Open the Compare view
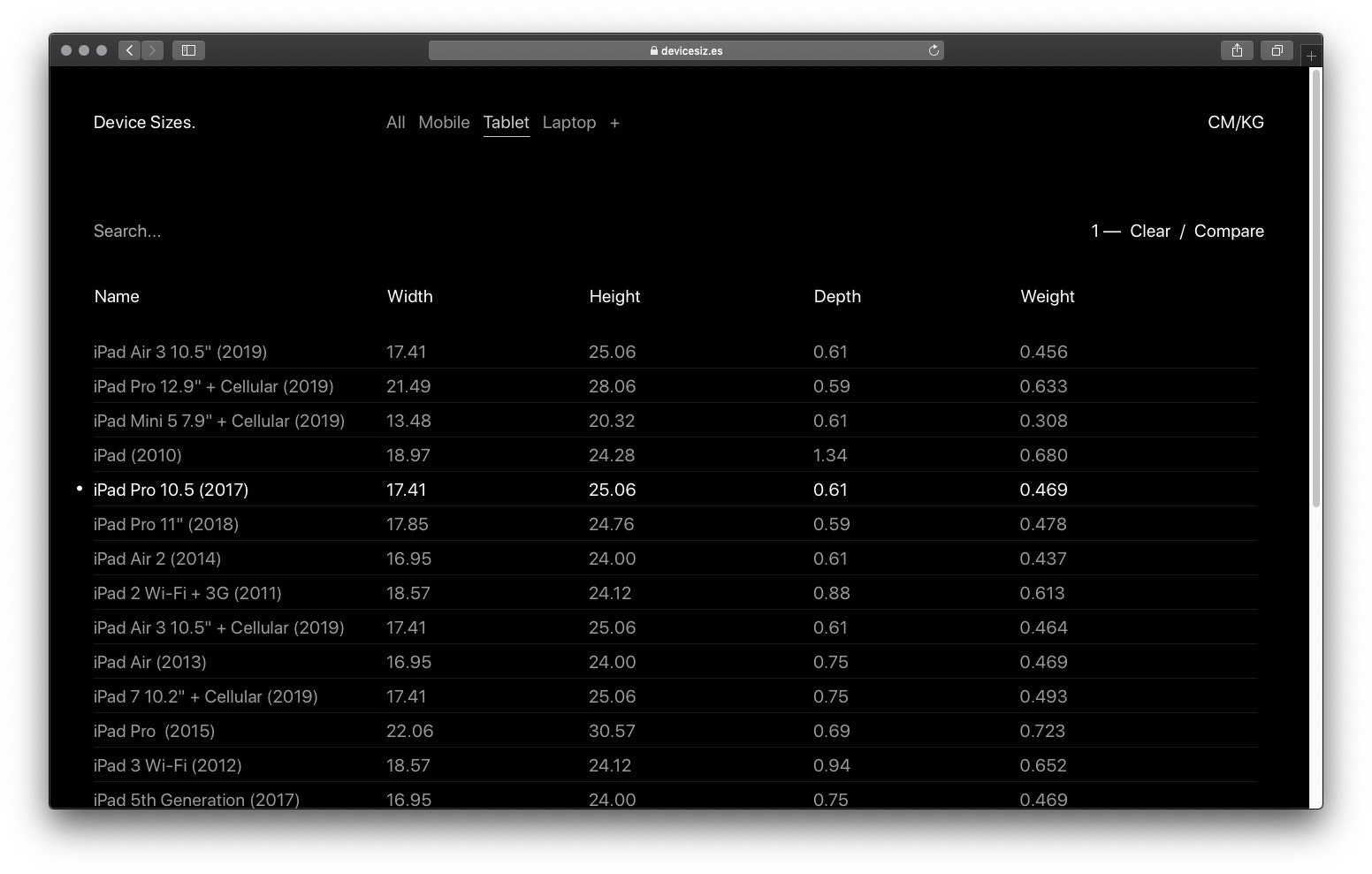Viewport: 1372px width, 874px height. 1229,231
